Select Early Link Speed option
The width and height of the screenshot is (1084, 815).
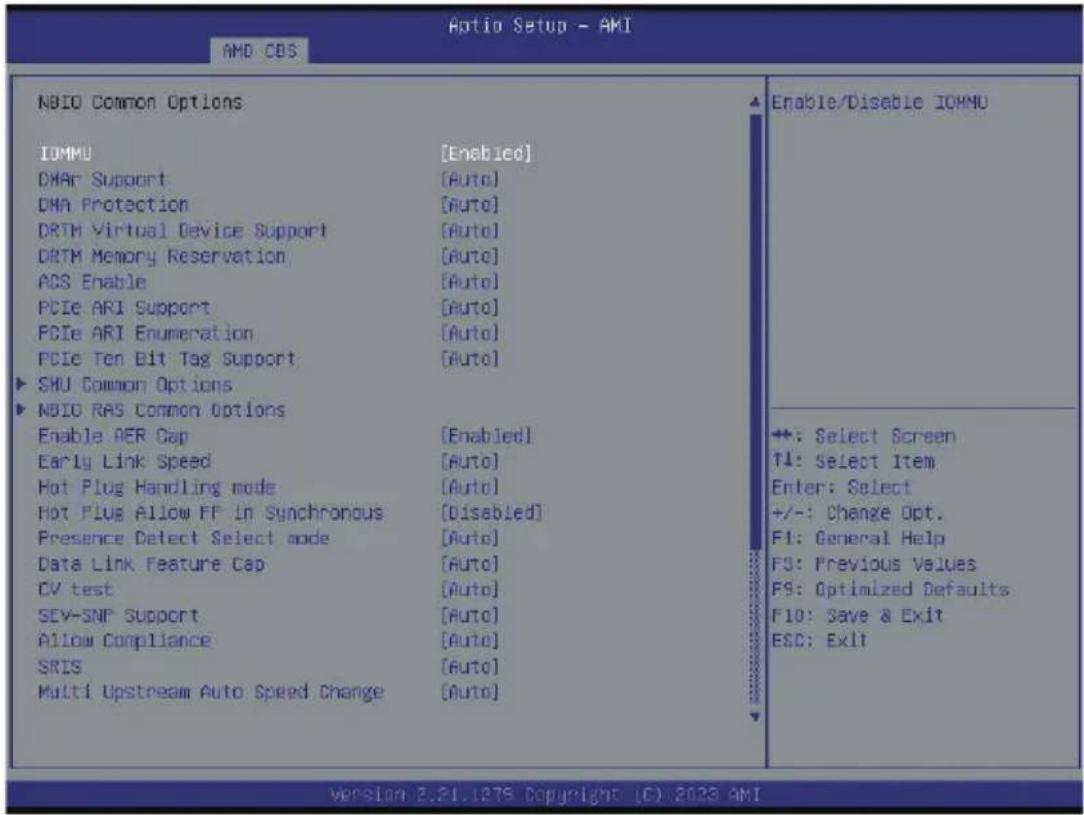(x=124, y=462)
